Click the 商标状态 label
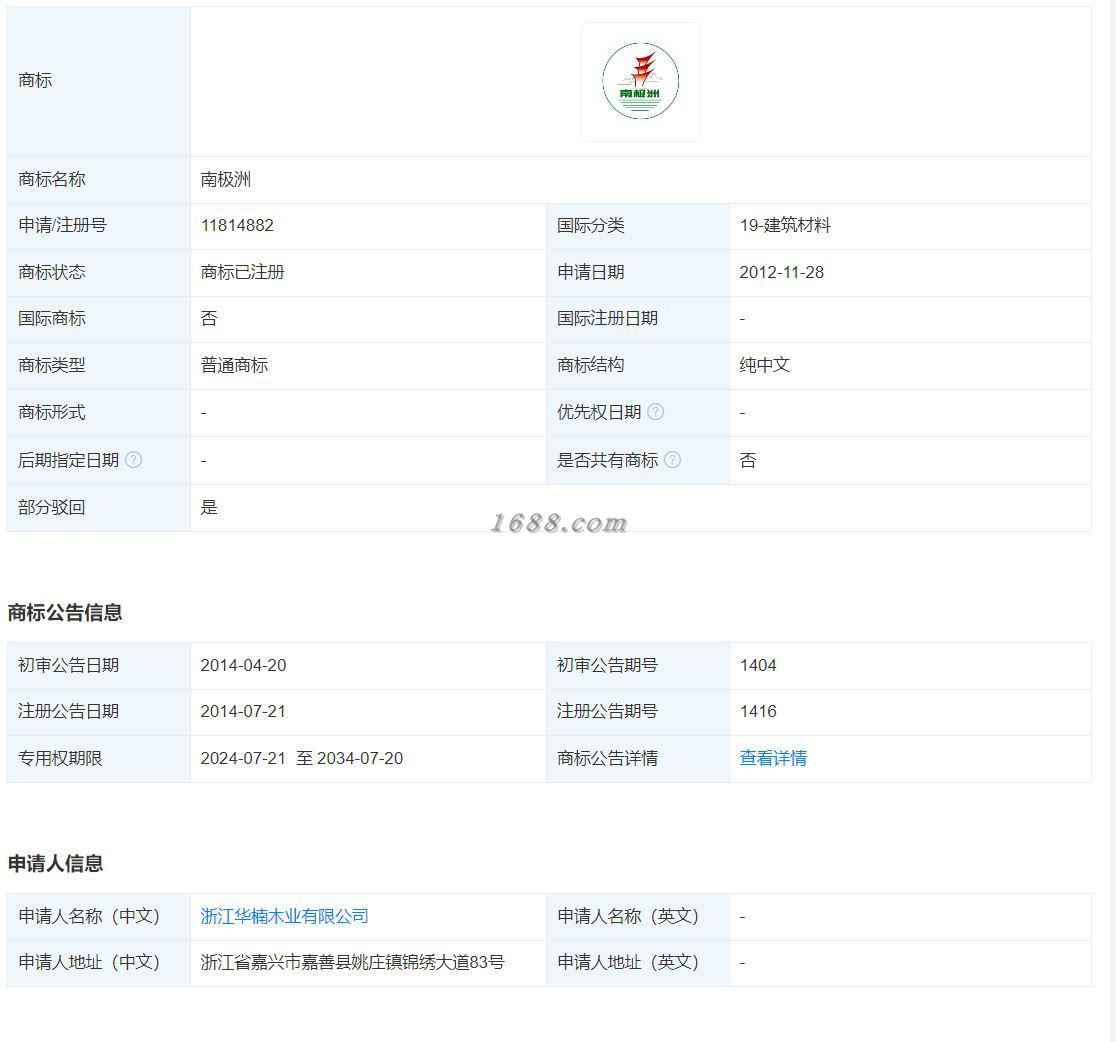 tap(52, 272)
